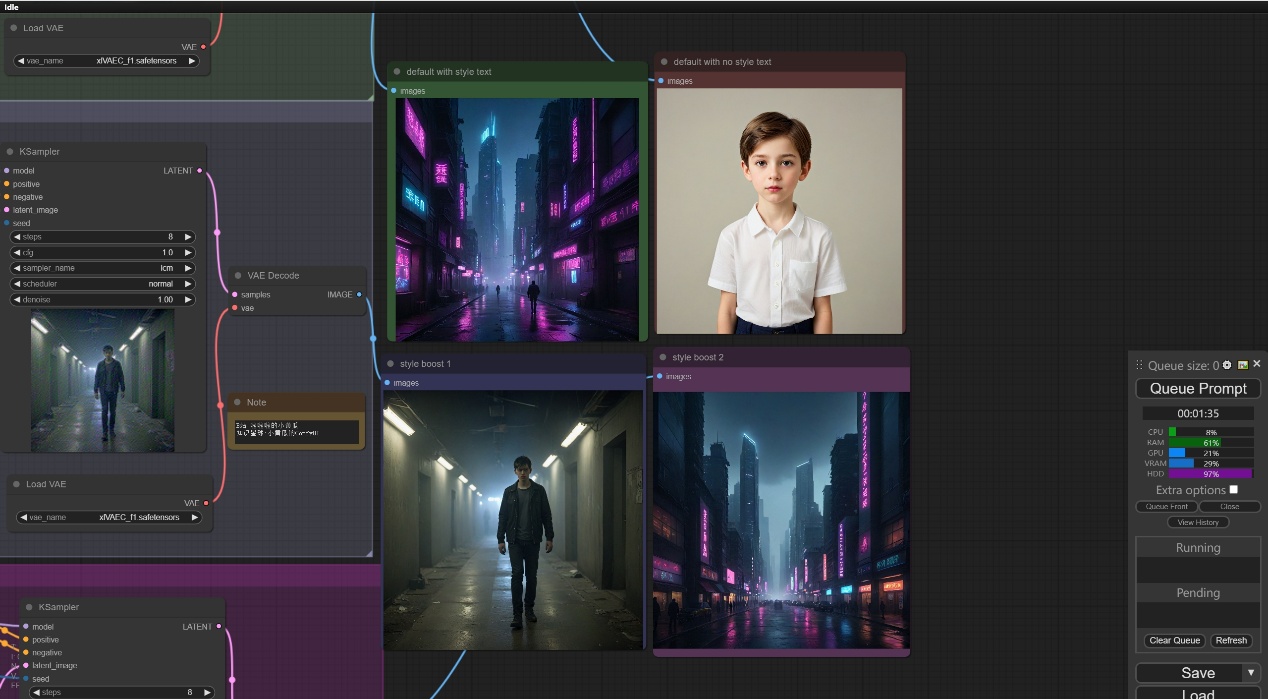This screenshot has height=699, width=1268.
Task: Collapse the Note node using its title dot
Action: [x=237, y=402]
